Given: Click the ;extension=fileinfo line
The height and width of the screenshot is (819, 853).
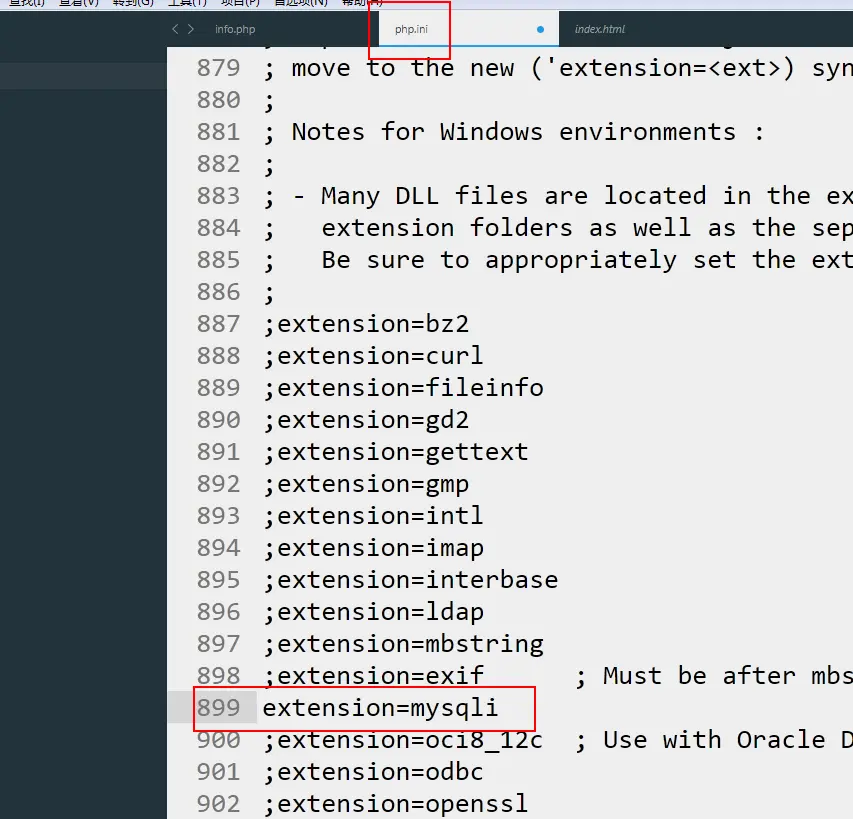Looking at the screenshot, I should point(404,388).
